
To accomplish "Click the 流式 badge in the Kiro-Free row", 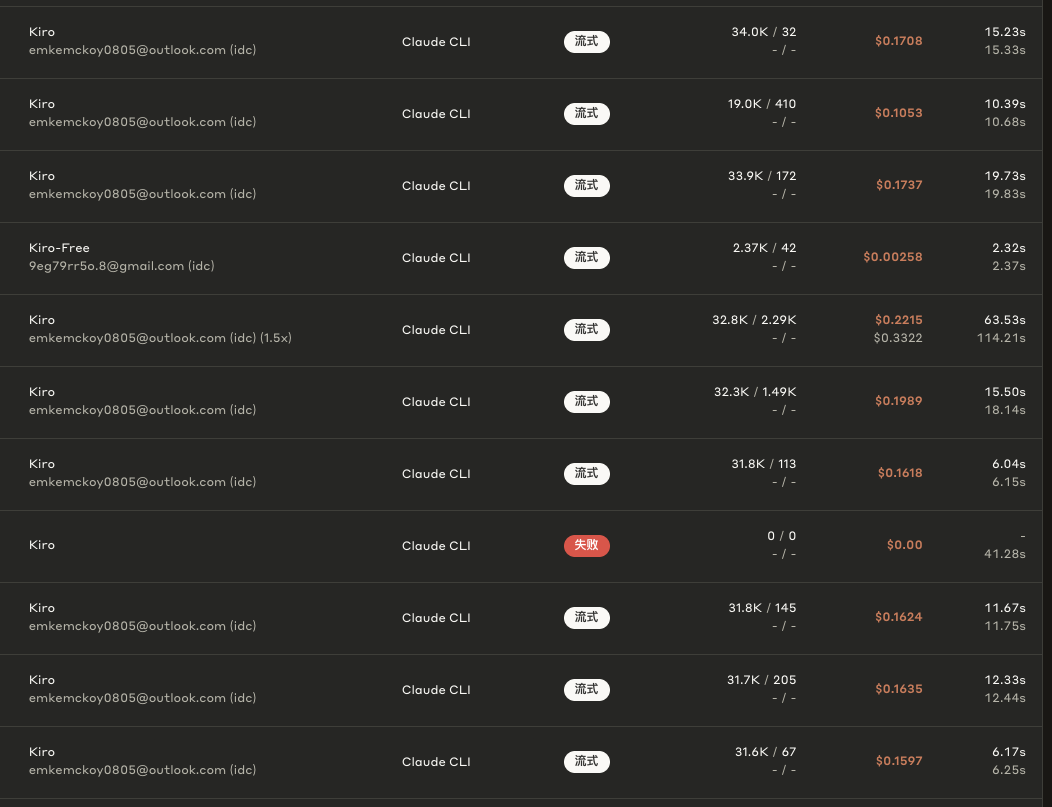I will (x=586, y=258).
